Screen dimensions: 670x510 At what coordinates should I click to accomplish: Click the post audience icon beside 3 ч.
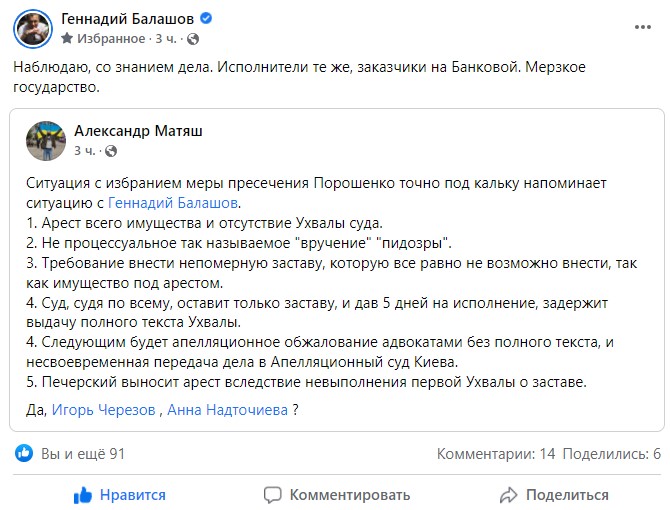pos(193,39)
